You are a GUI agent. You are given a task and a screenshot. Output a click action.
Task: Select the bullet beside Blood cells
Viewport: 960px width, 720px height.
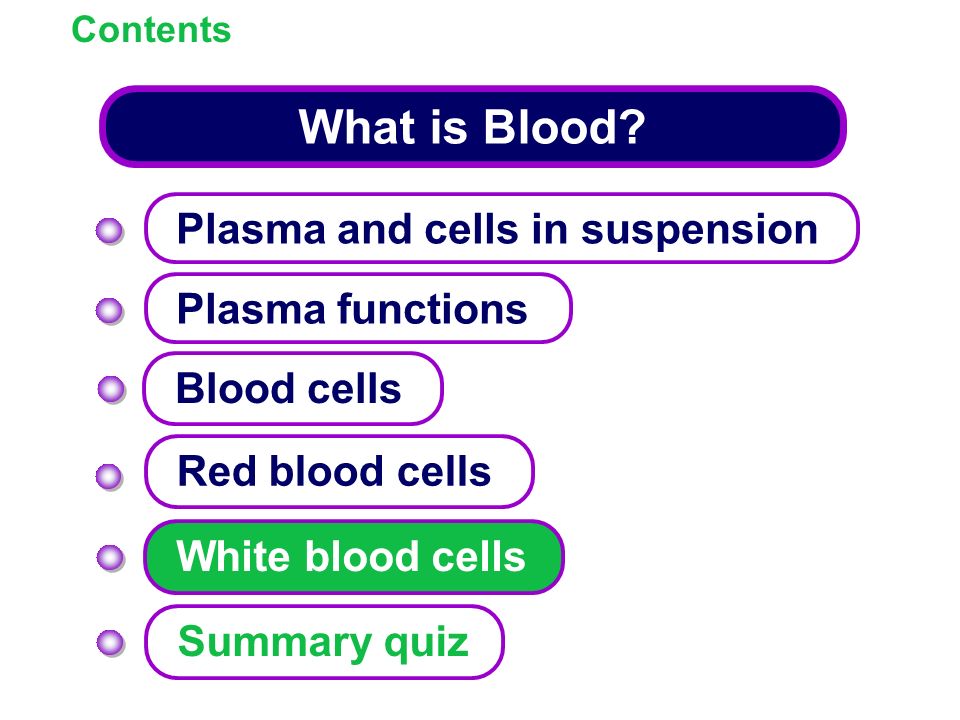(x=111, y=389)
